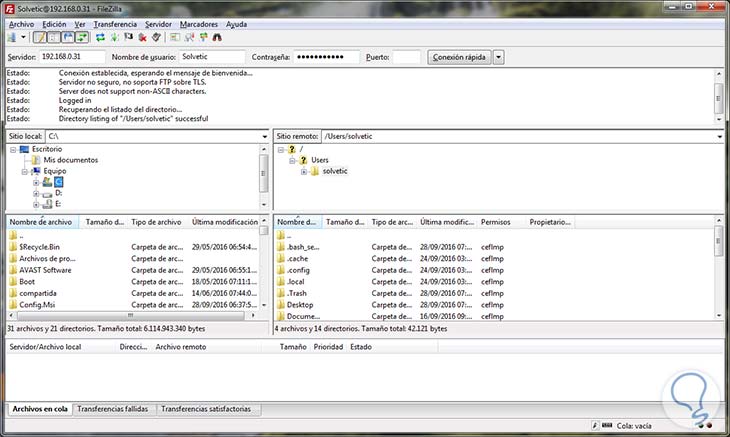
Task: Click the Conexión rápida button
Action: click(x=459, y=57)
